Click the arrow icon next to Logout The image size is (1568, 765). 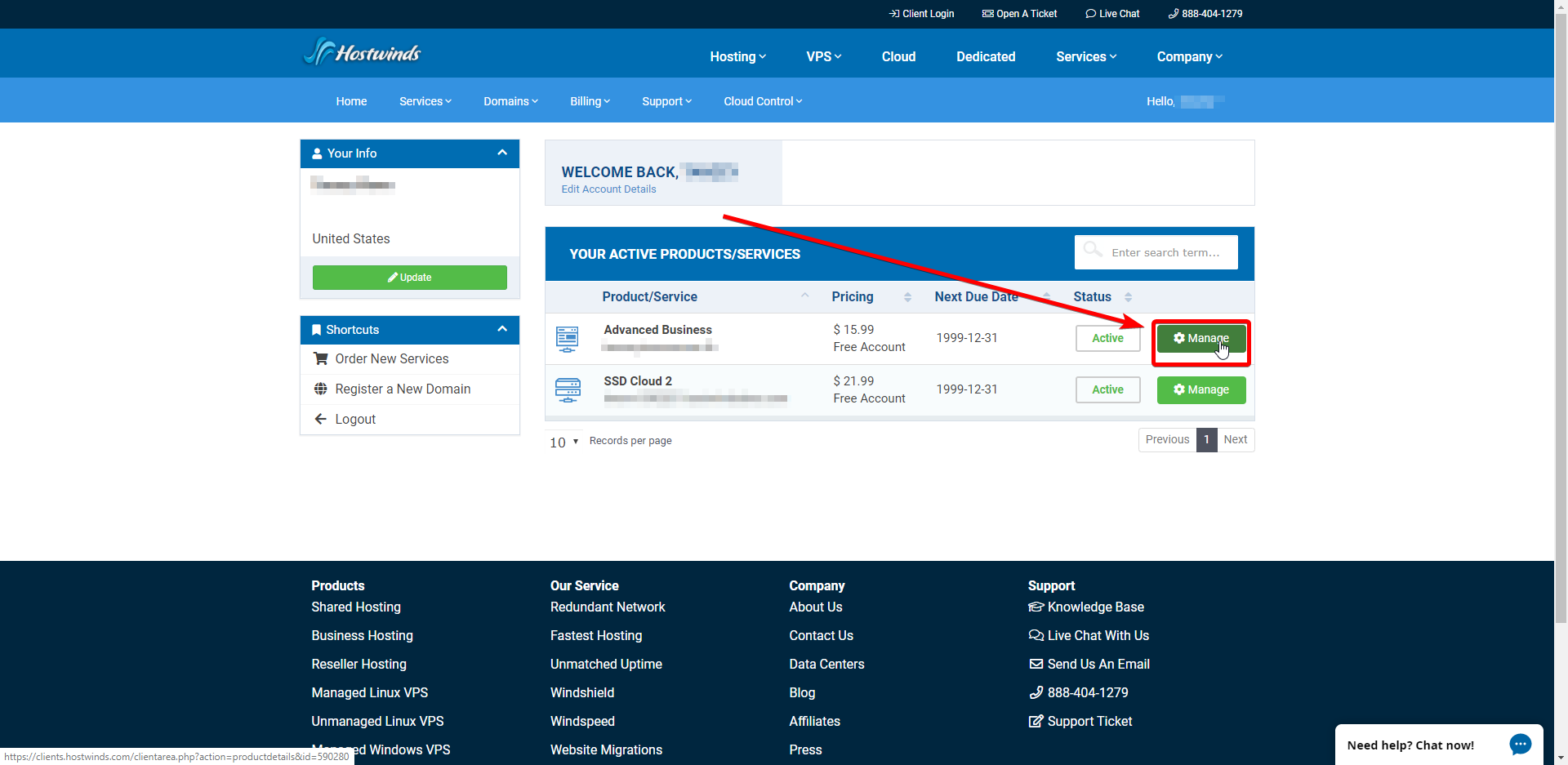[x=321, y=419]
